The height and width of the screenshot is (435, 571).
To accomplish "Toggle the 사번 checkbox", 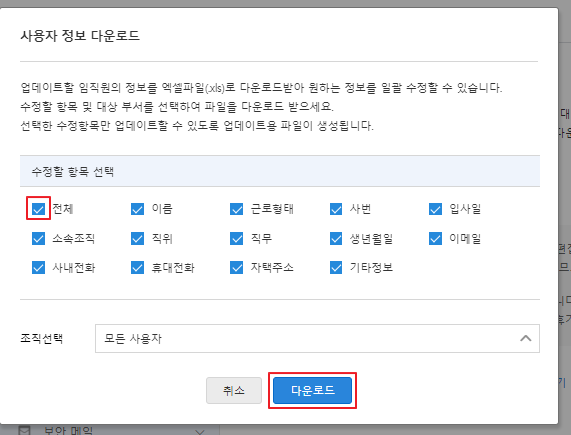I will coord(336,209).
